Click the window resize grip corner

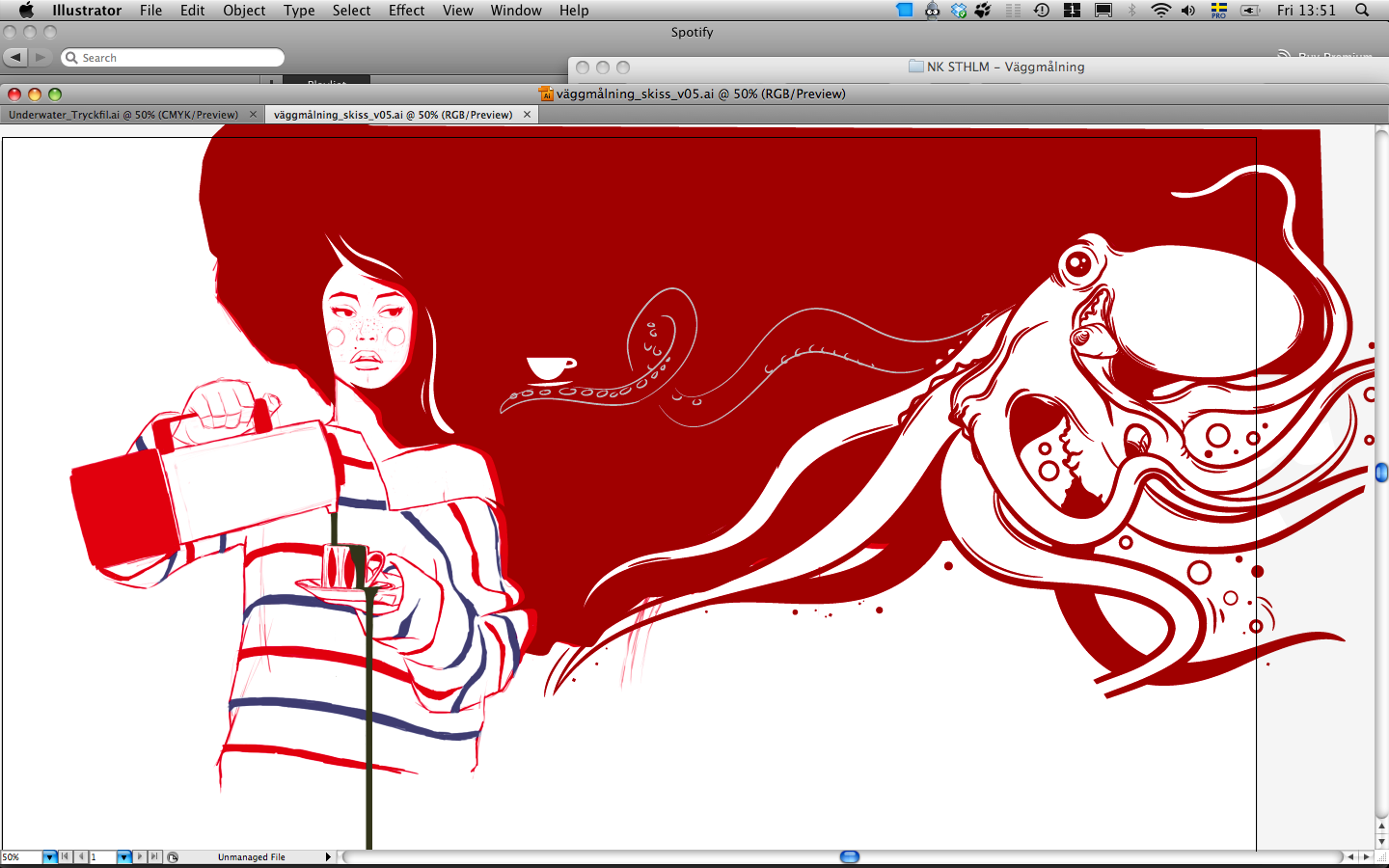point(1381,856)
